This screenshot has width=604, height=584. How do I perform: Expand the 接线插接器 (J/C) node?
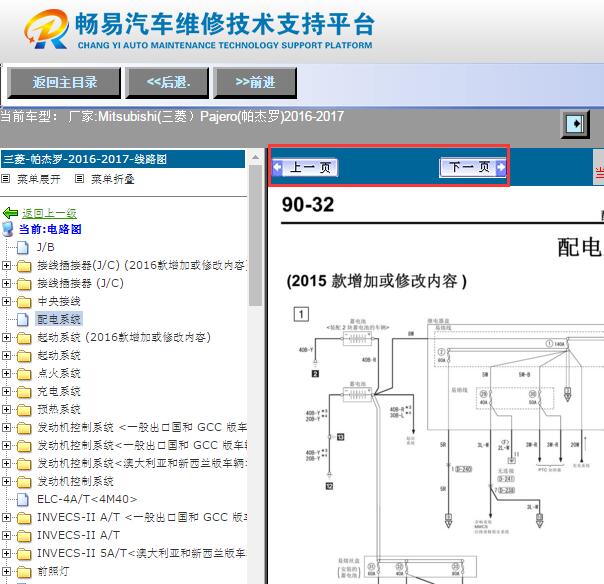[x=6, y=284]
